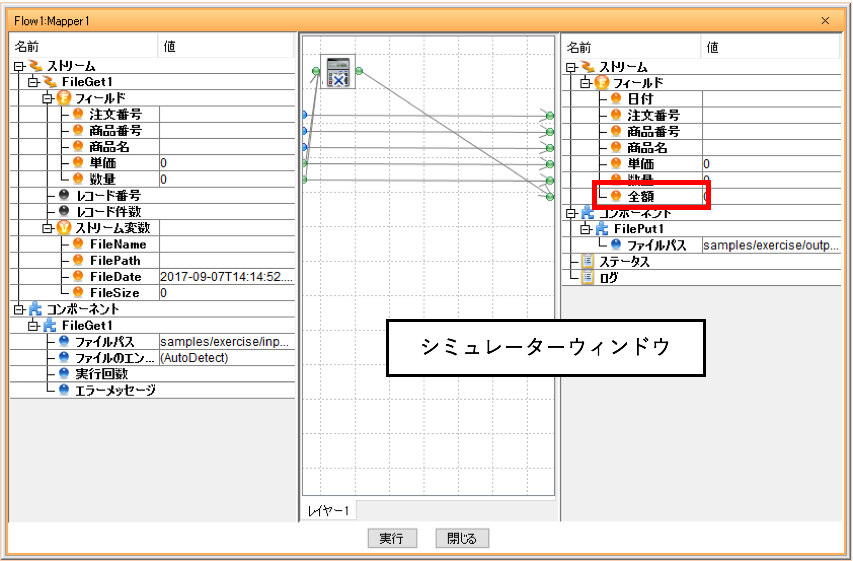
Task: Select the 日付 field row in right panel
Action: (x=702, y=98)
